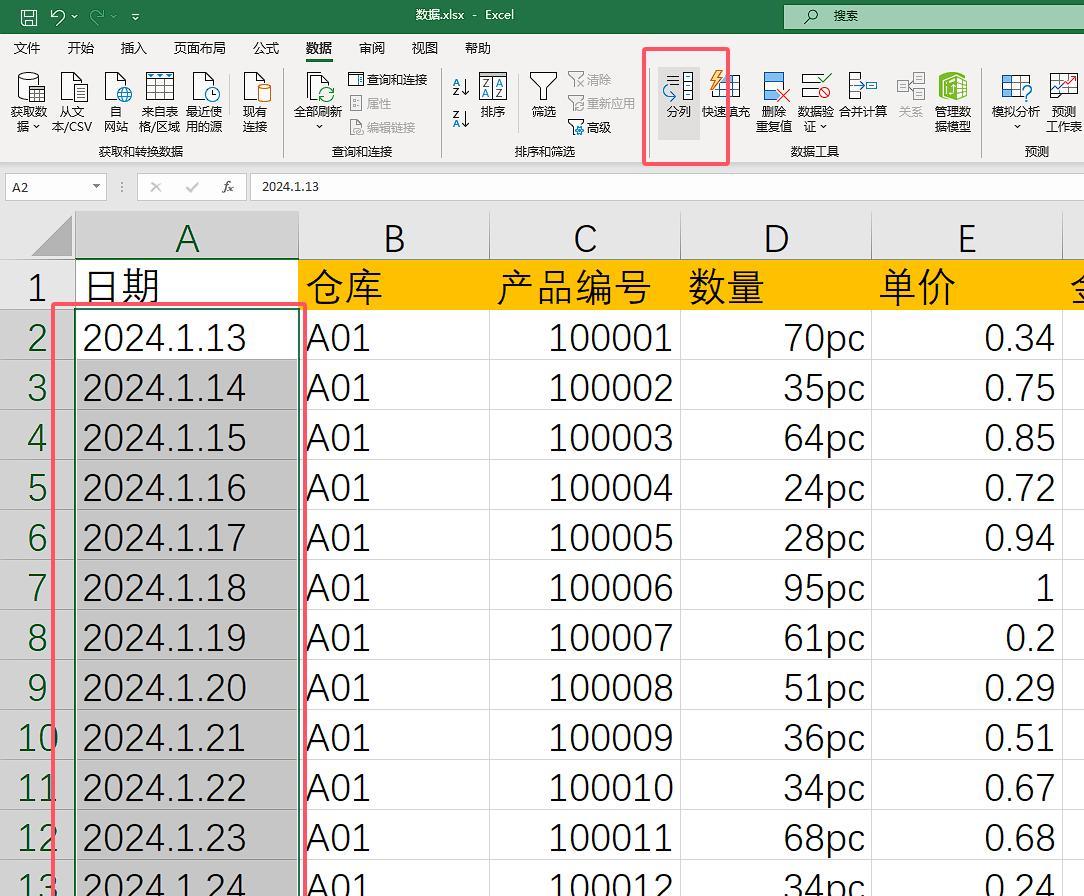
Task: Open Customize Quick Access Toolbar dropdown
Action: (136, 17)
